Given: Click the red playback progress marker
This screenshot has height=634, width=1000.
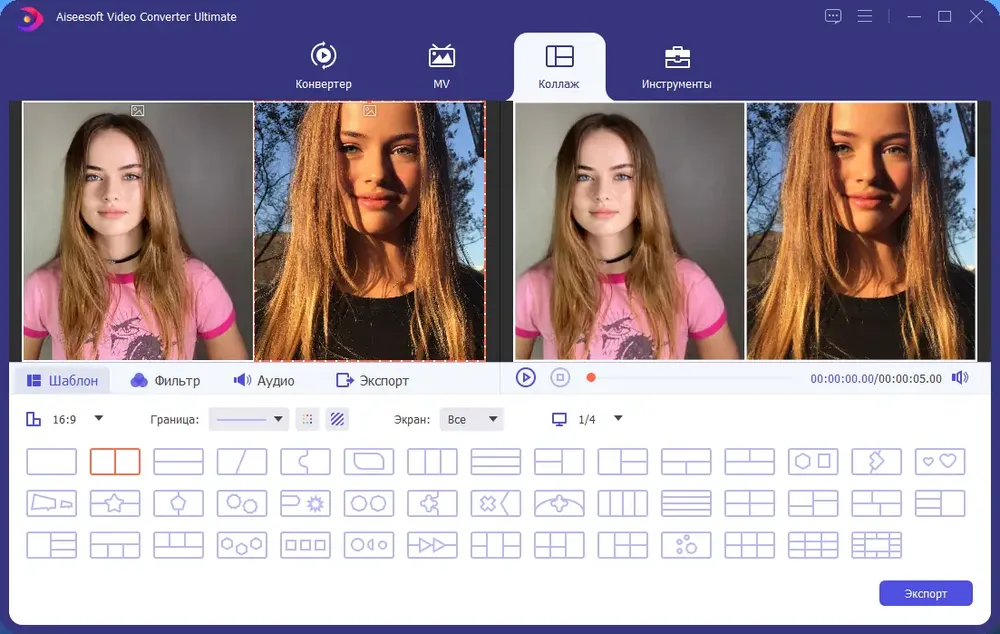Looking at the screenshot, I should point(591,378).
